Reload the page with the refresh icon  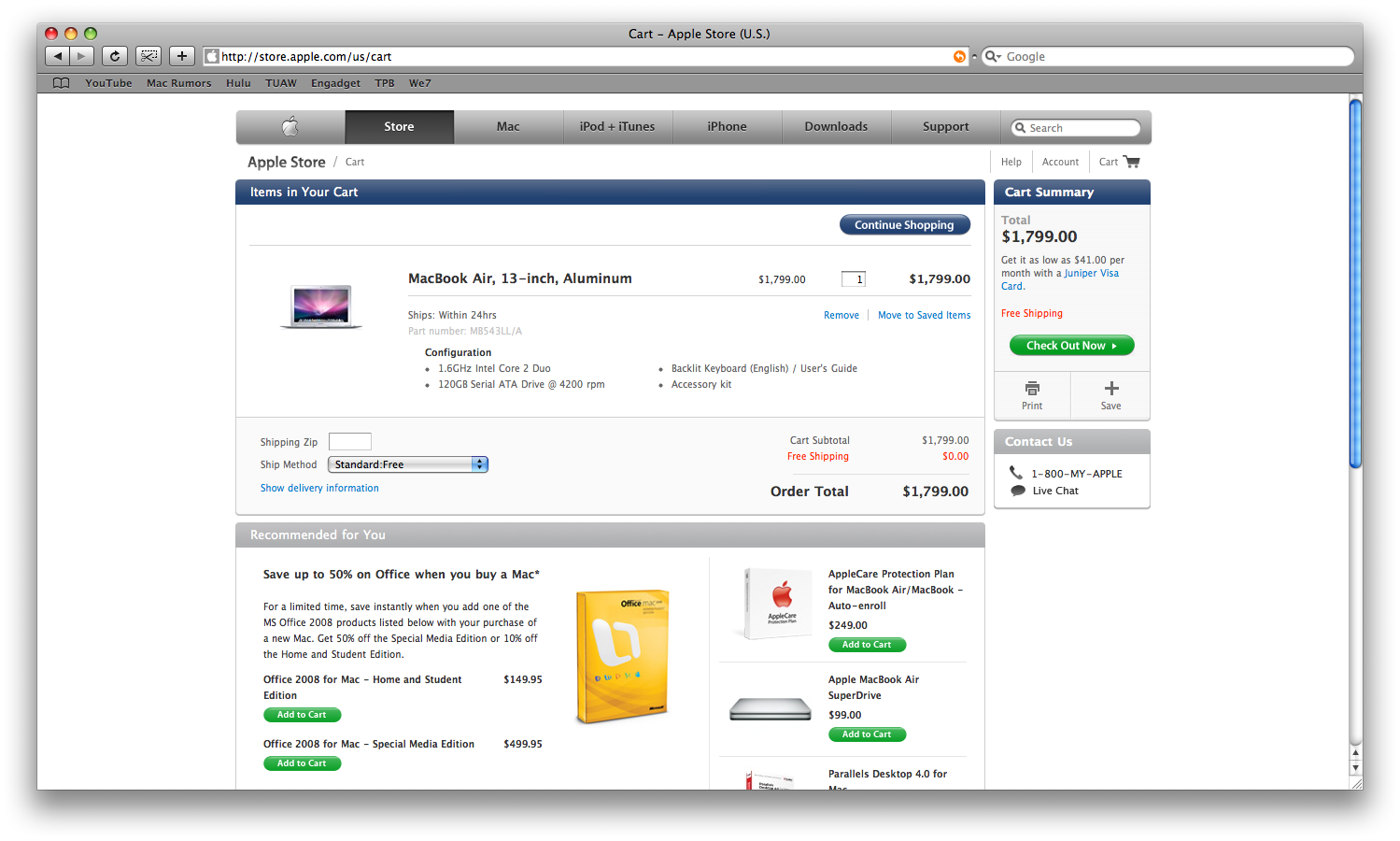tap(115, 56)
